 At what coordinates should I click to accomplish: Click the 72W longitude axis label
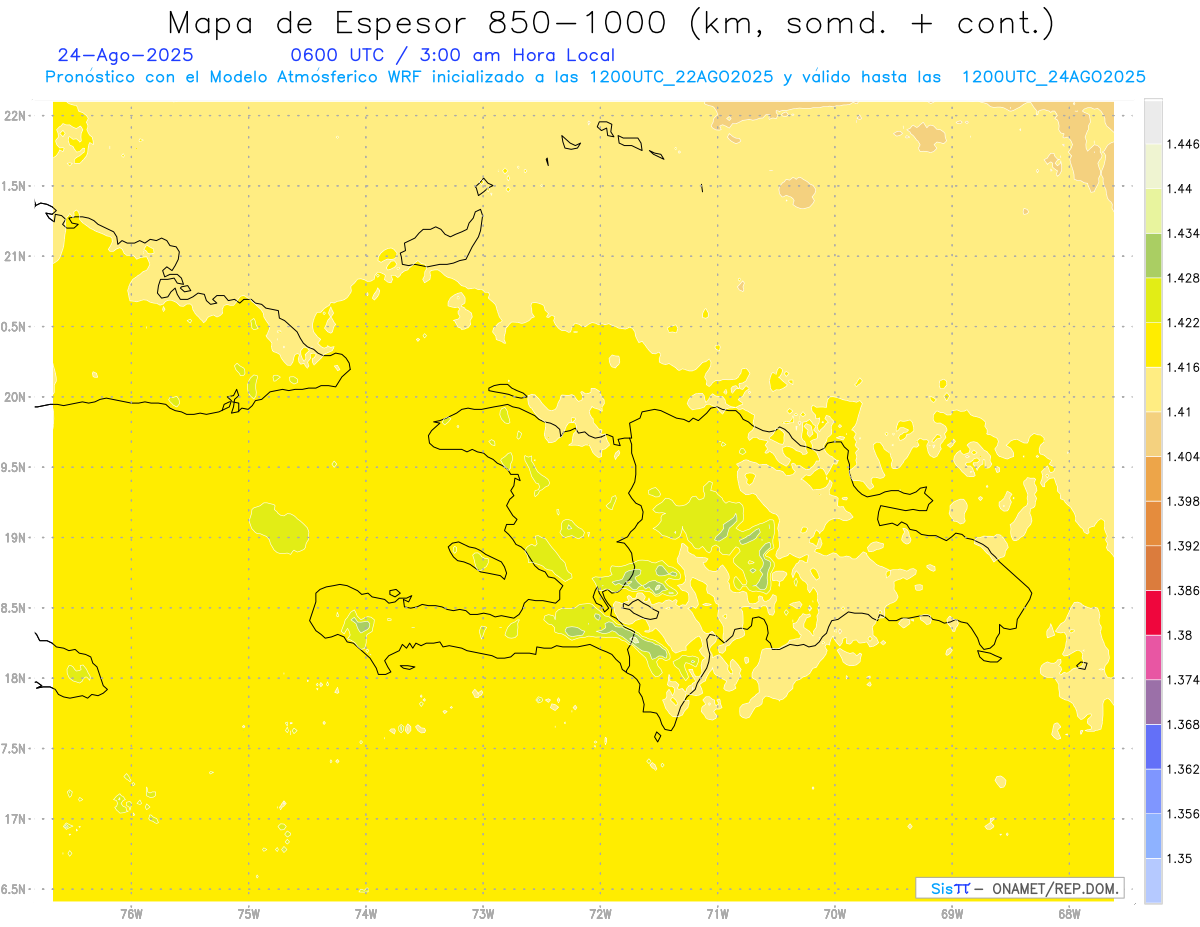600,914
